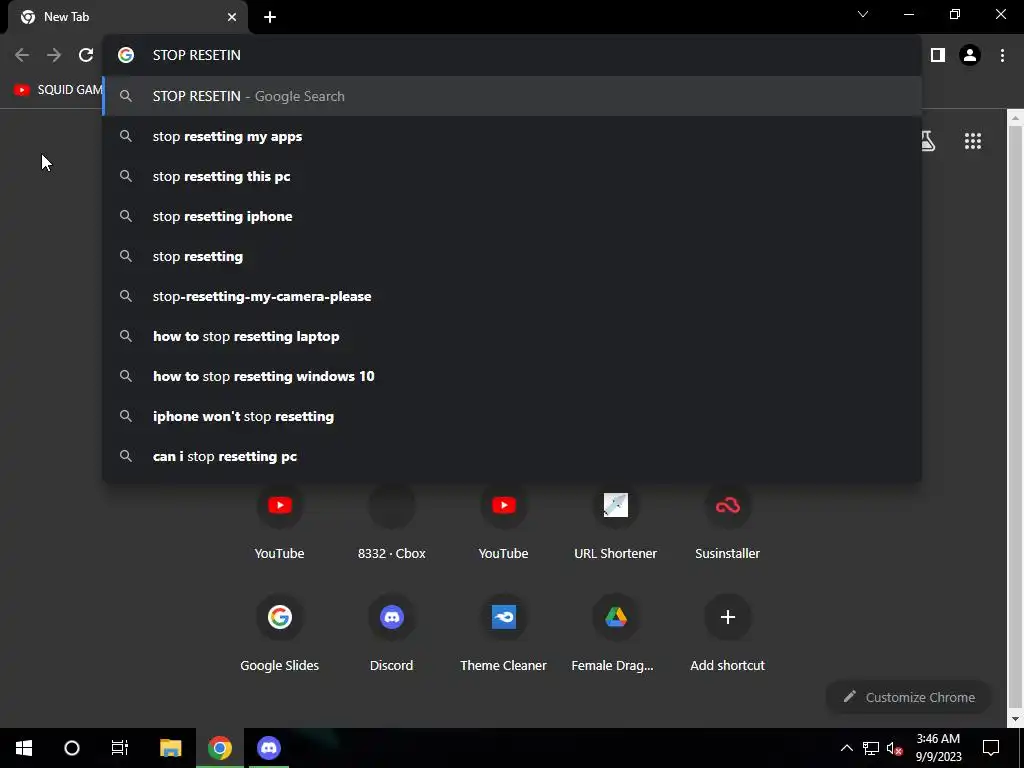The image size is (1024, 768).
Task: Click the muted volume tray icon
Action: [x=894, y=748]
